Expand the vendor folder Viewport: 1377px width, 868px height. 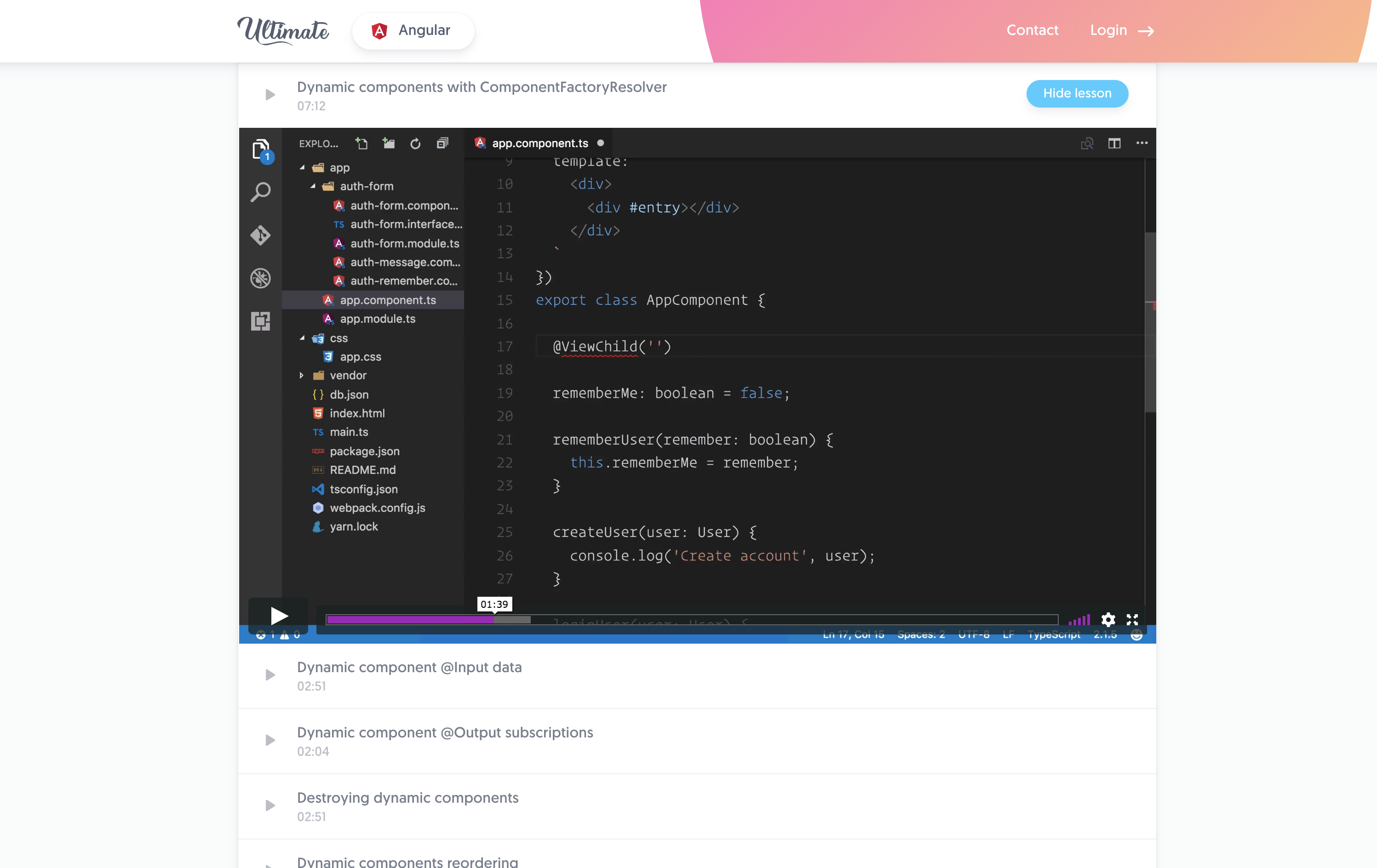tap(302, 376)
